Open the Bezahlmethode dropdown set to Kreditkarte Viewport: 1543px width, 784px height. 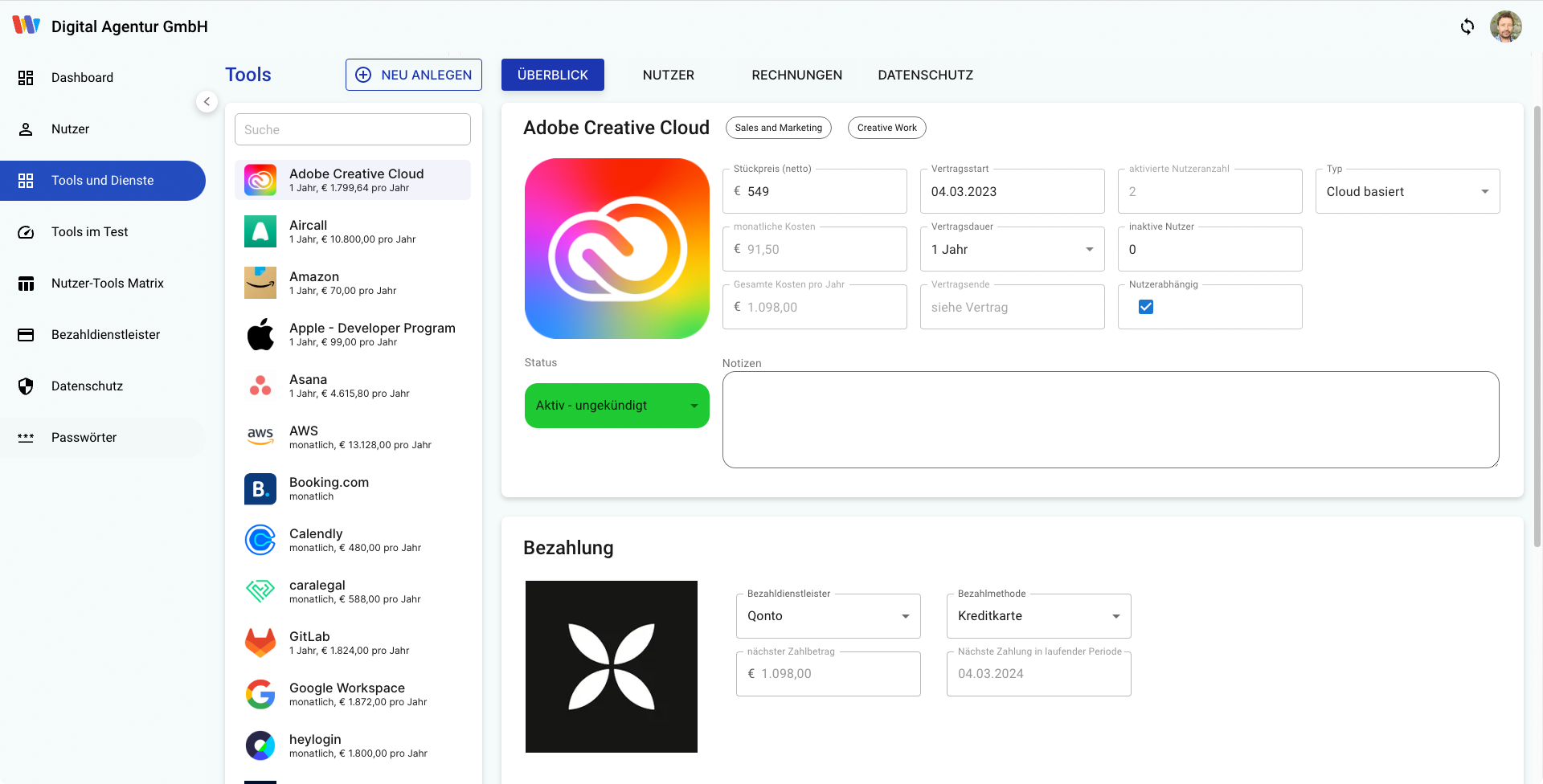click(1115, 615)
